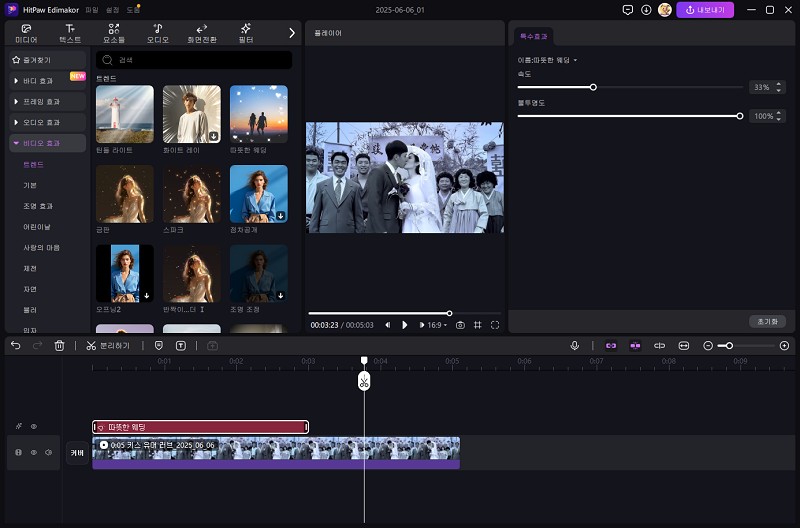Redo the last undone action
Screen dimensions: 800x528
(37, 346)
